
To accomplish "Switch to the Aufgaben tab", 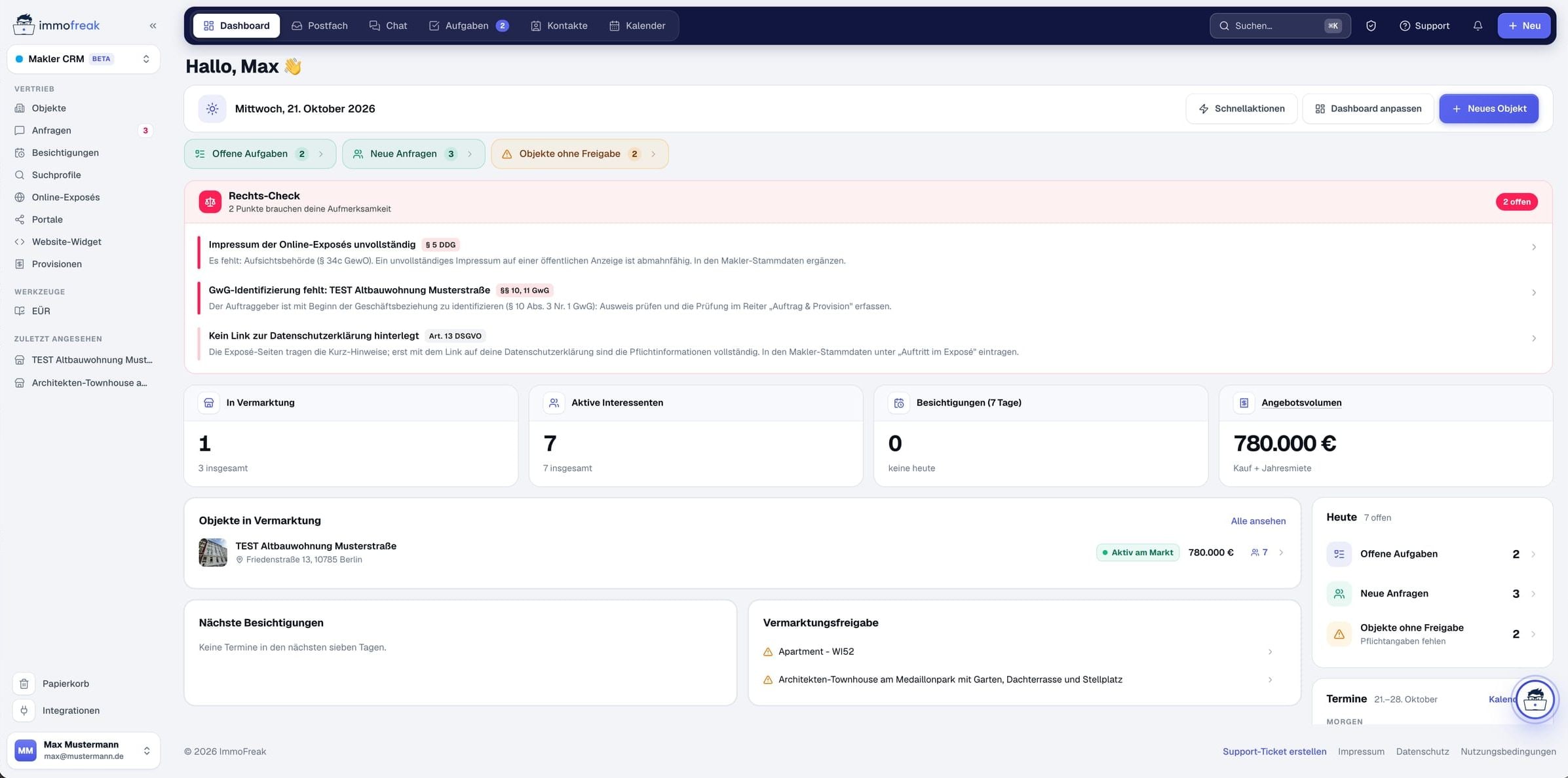I will coord(468,26).
